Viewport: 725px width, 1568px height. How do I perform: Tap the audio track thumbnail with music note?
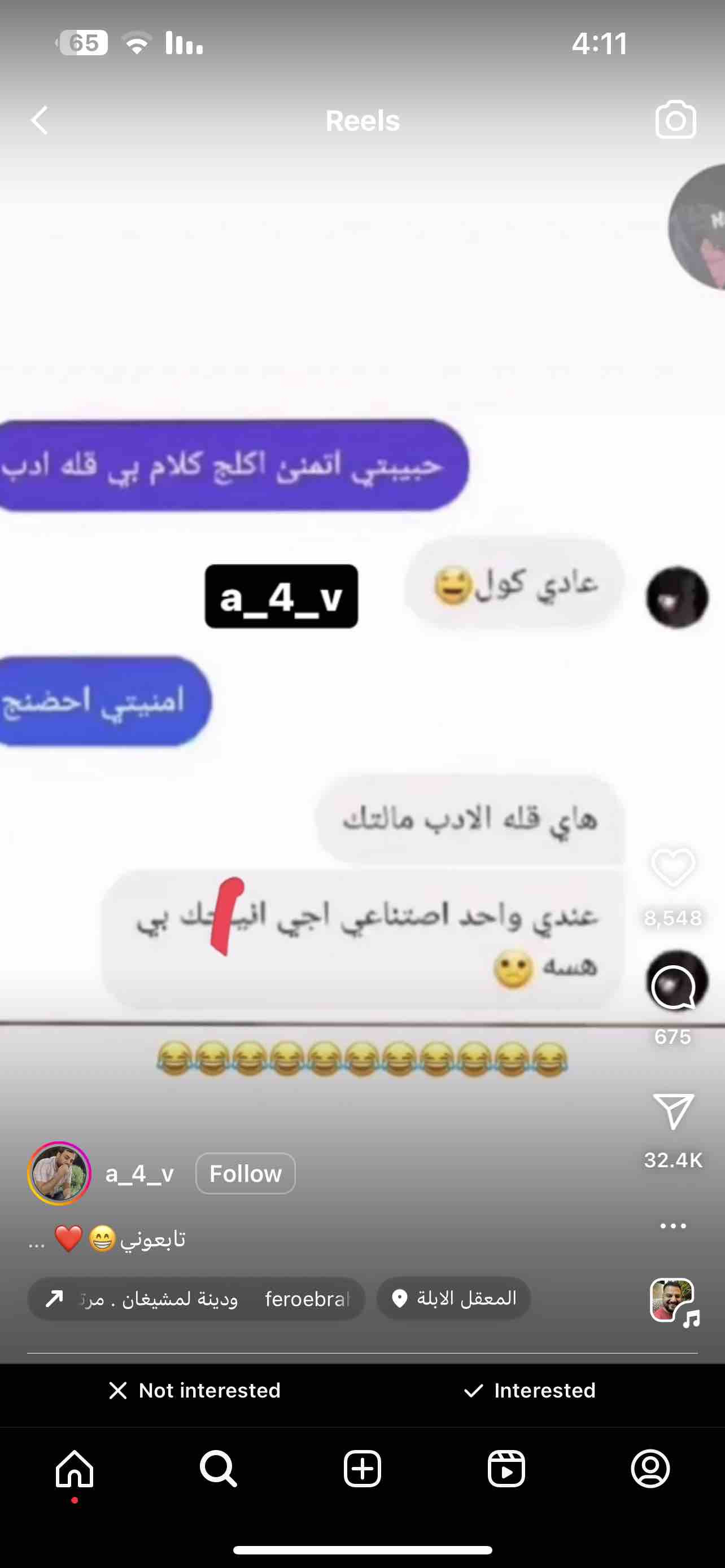point(674,1302)
